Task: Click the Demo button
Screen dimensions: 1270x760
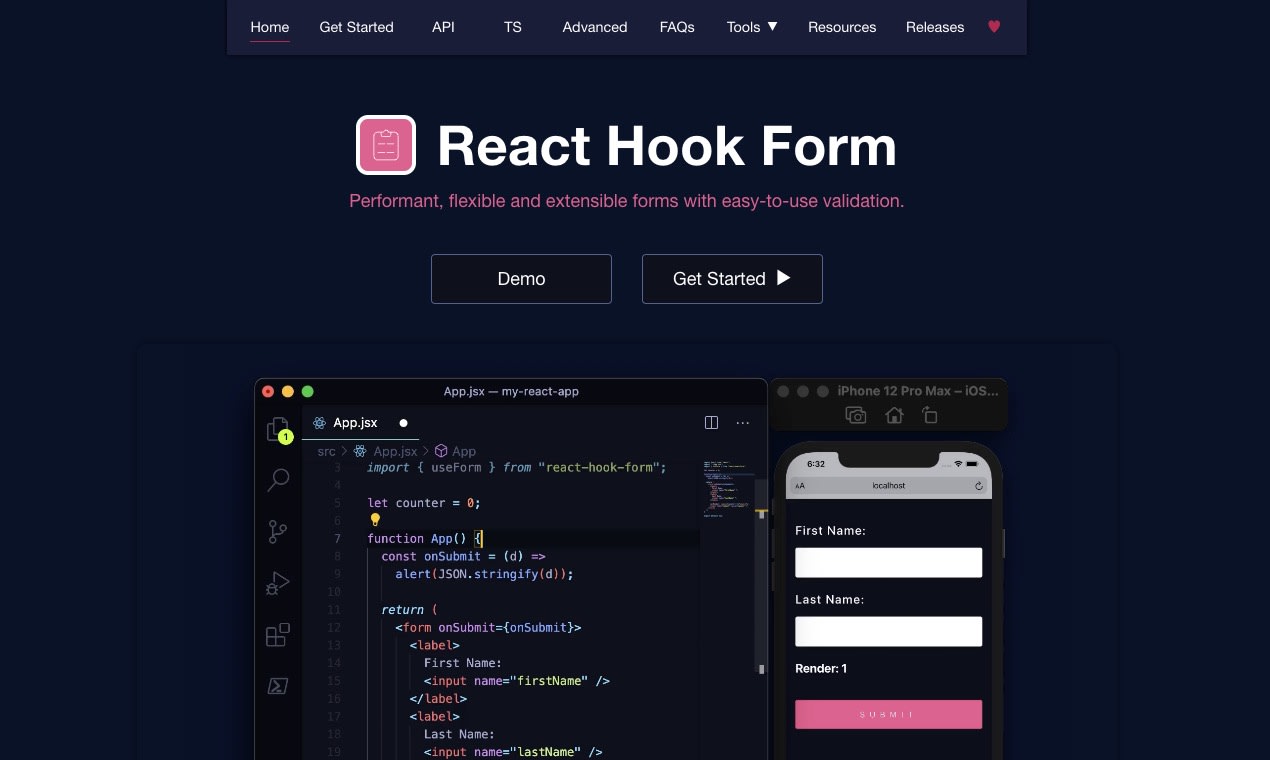Action: pos(521,279)
